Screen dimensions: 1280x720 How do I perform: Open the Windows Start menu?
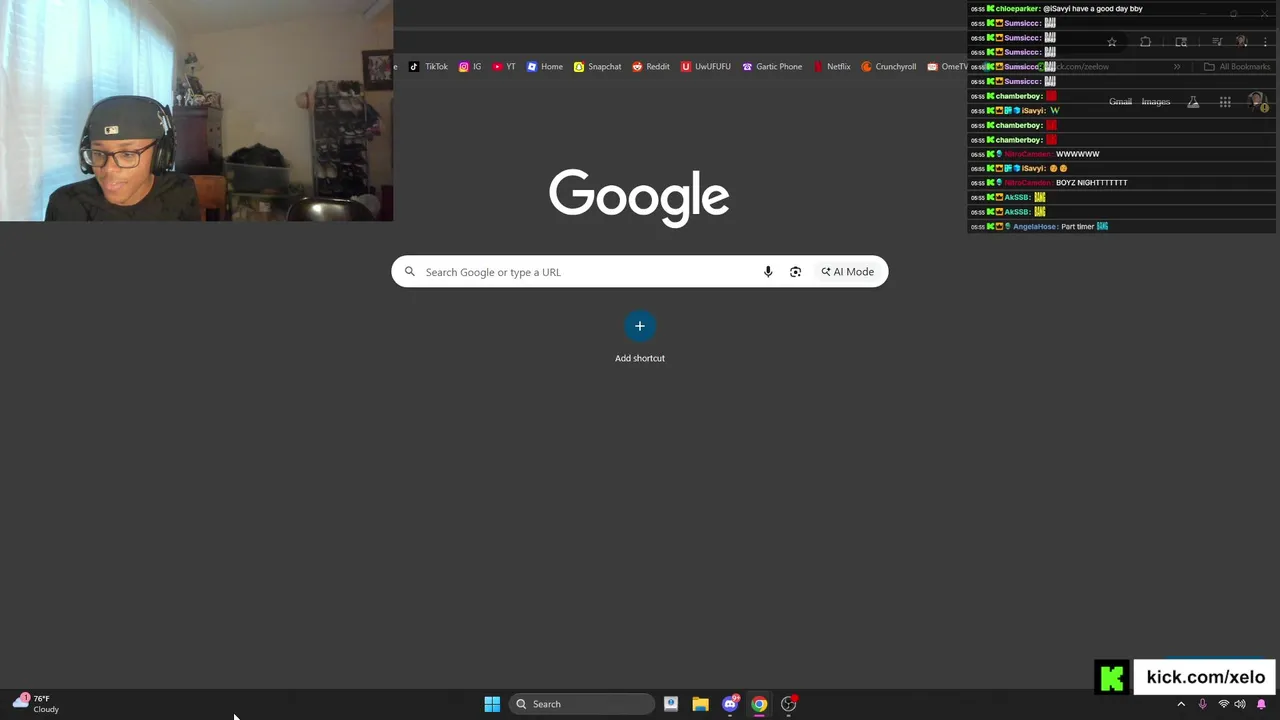point(492,704)
